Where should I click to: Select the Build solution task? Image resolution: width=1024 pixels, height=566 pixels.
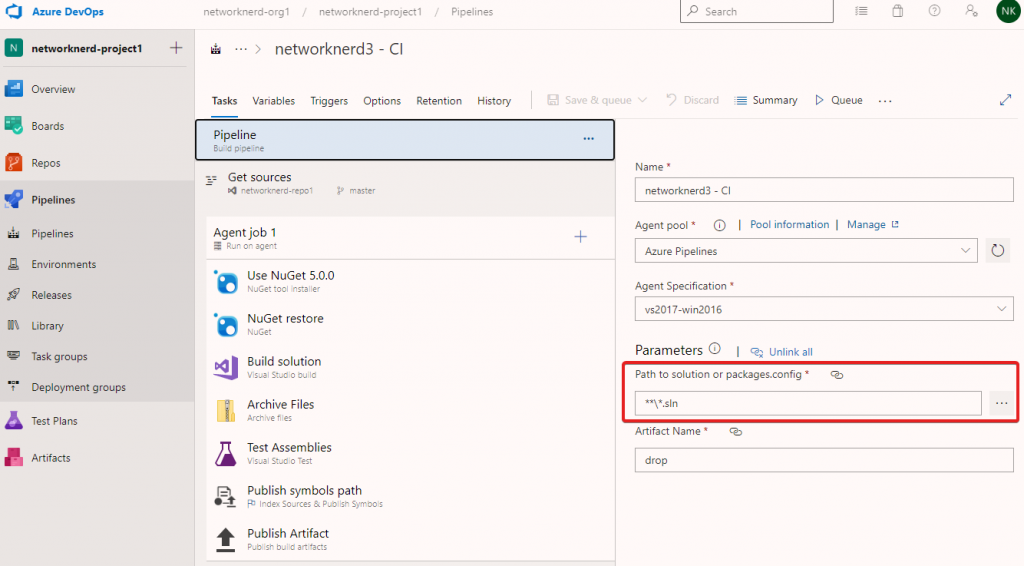pyautogui.click(x=410, y=368)
